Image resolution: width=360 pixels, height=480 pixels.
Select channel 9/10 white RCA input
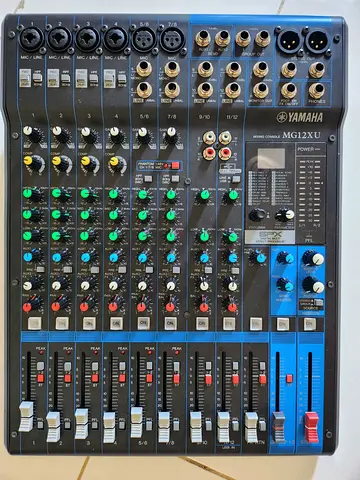coord(209,137)
